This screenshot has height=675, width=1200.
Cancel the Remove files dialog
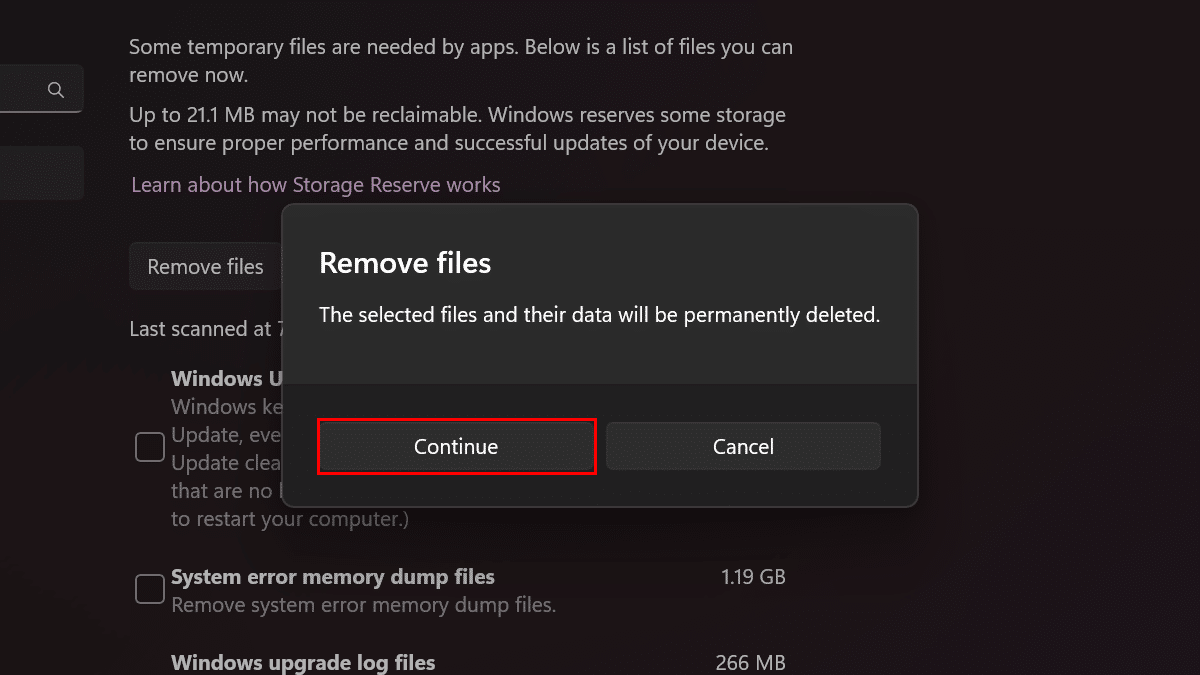coord(743,446)
